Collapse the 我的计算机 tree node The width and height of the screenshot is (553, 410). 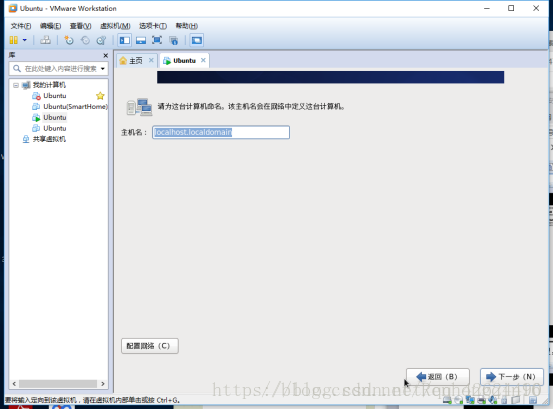(x=16, y=85)
